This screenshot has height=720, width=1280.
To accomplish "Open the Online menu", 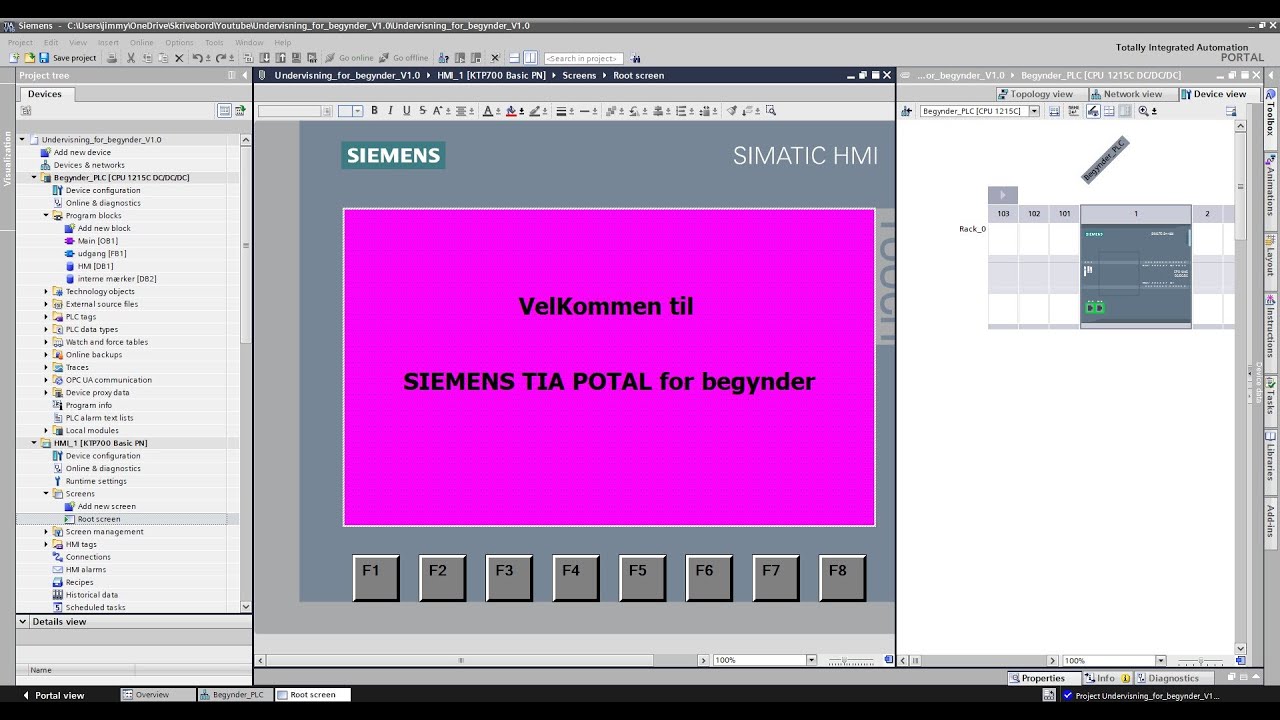I will [141, 42].
